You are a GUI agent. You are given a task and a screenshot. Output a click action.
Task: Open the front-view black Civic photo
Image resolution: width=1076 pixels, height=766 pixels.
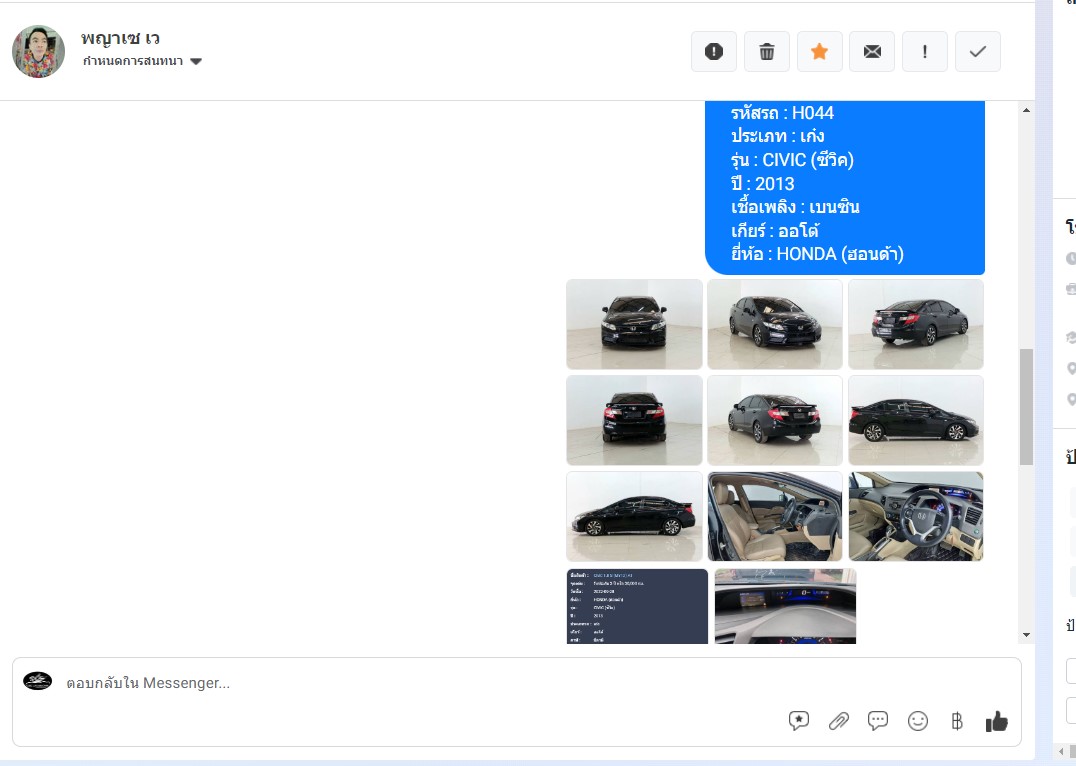point(634,324)
